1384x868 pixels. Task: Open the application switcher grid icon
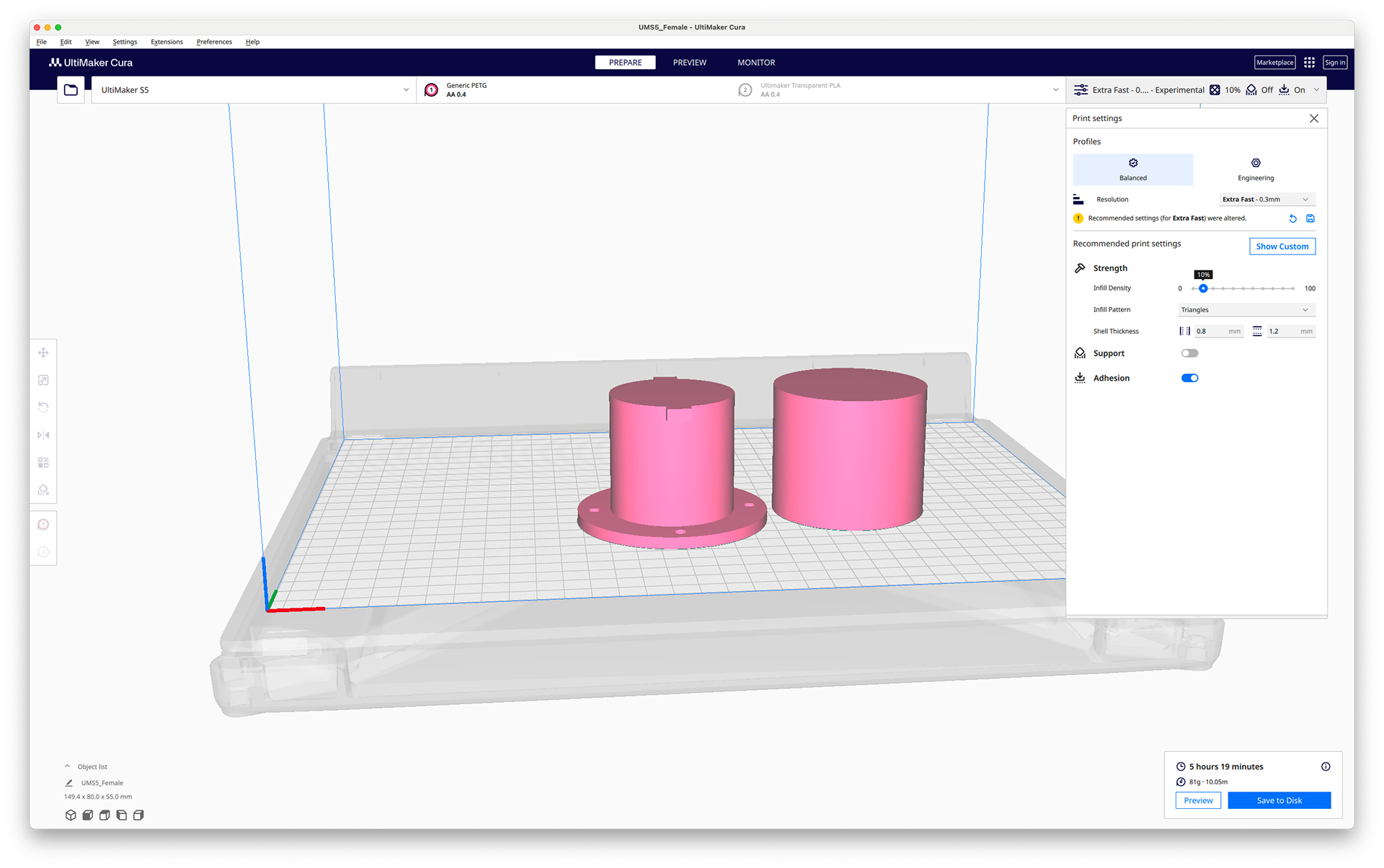pos(1309,63)
